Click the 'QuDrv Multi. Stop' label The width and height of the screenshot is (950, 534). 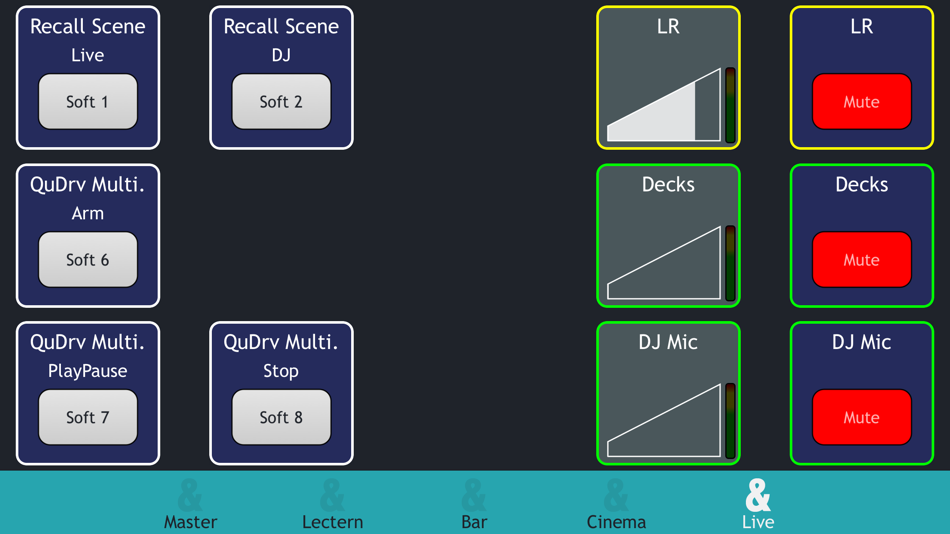point(281,356)
